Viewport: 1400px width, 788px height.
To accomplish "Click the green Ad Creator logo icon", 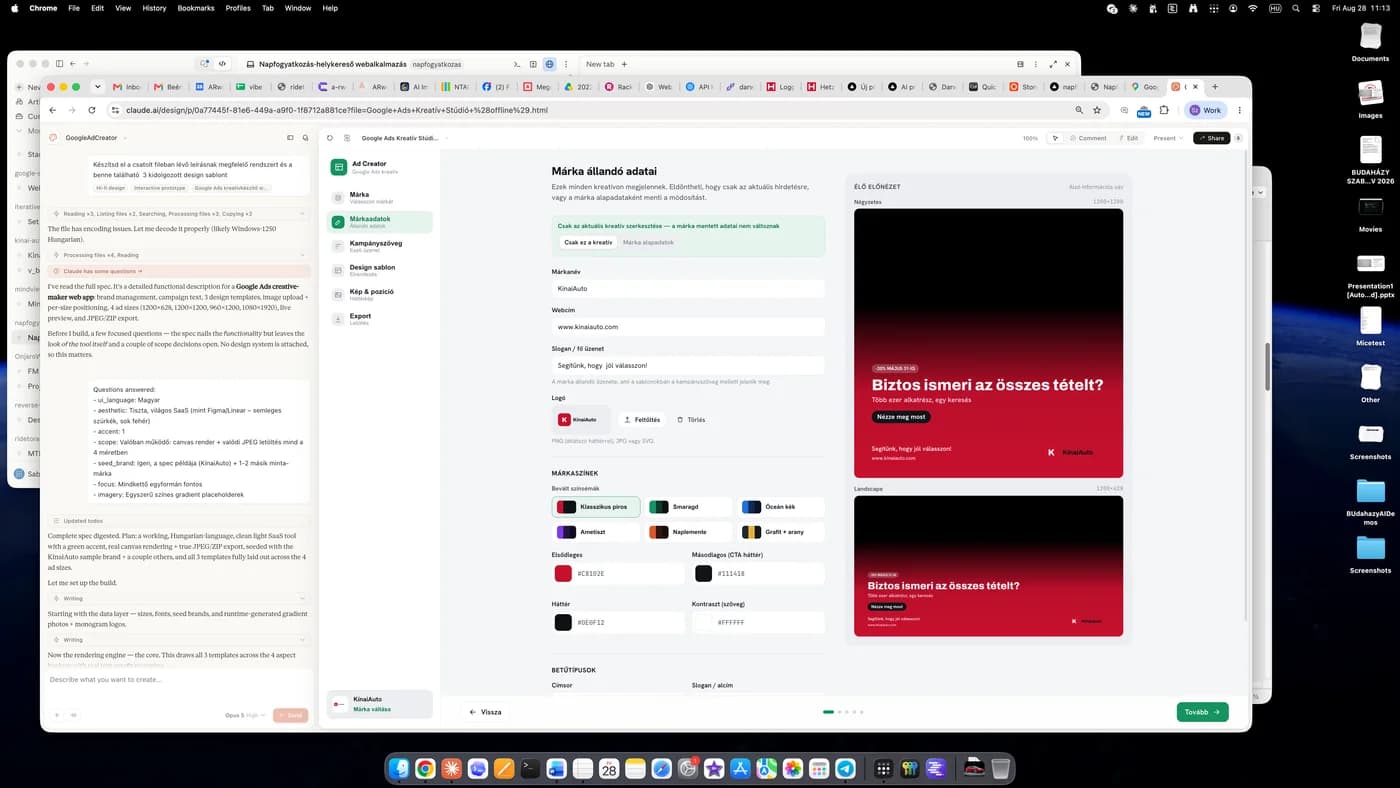I will (x=339, y=167).
